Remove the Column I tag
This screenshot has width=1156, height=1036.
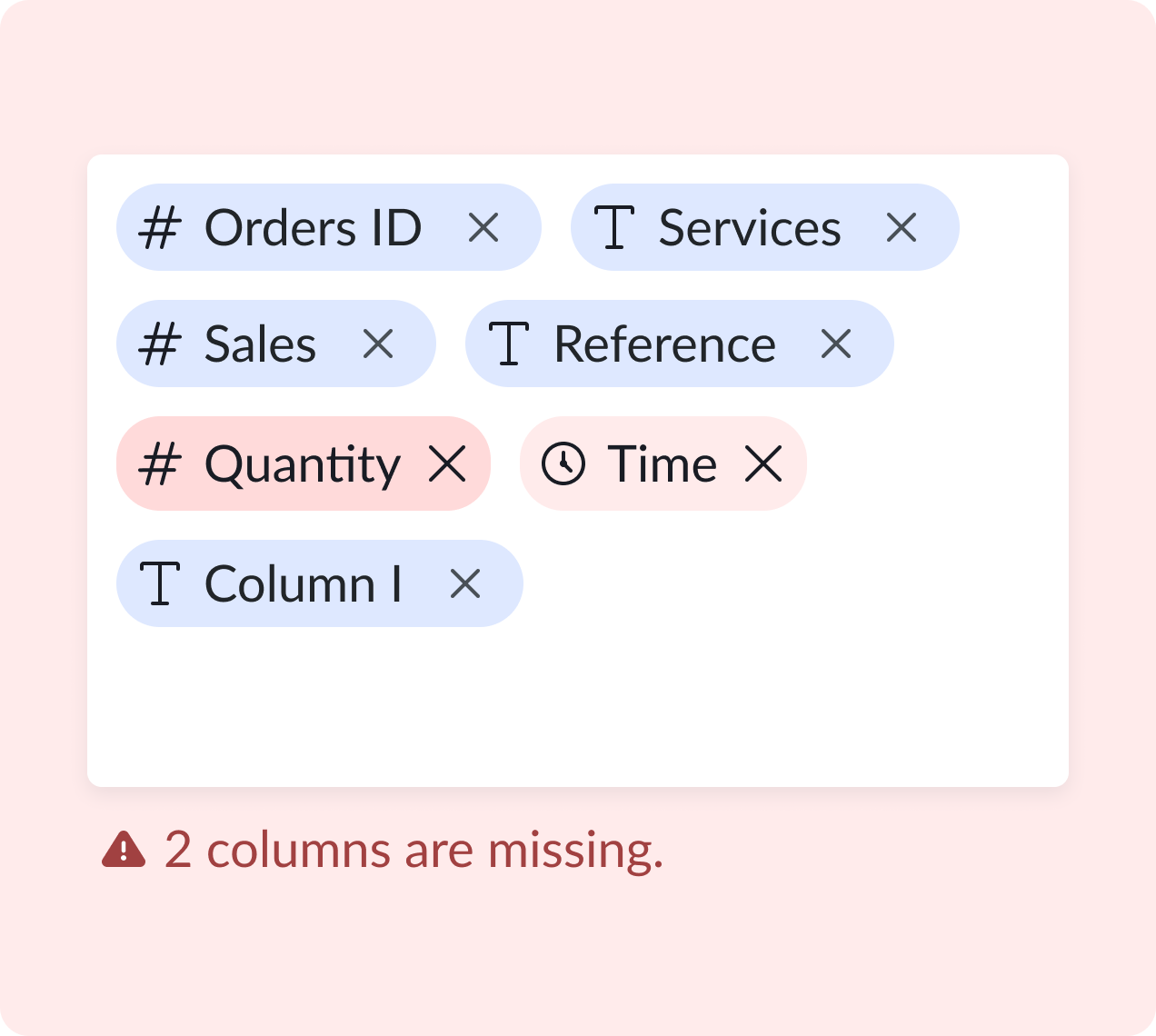pos(465,583)
